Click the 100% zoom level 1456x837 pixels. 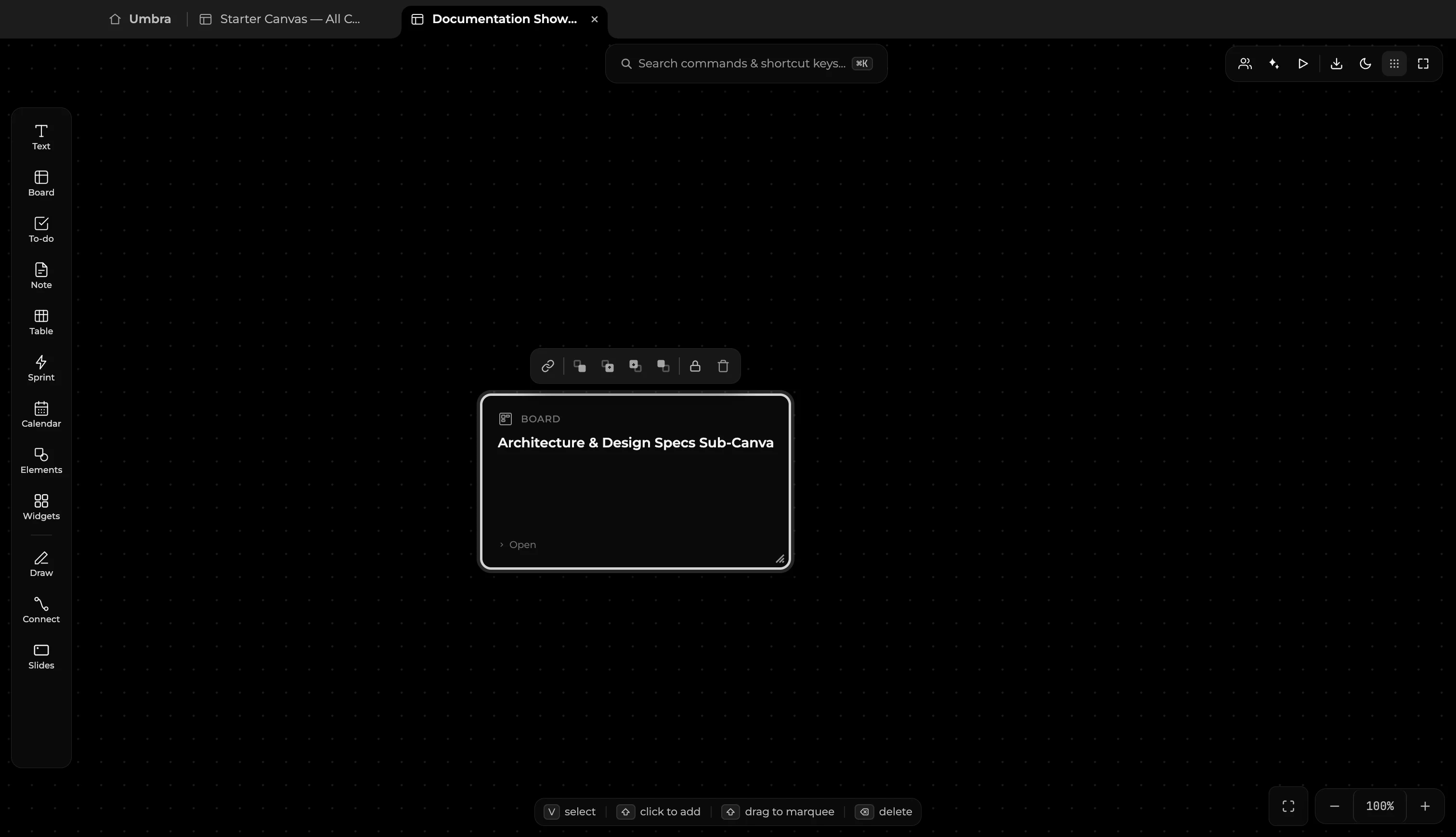click(x=1379, y=807)
